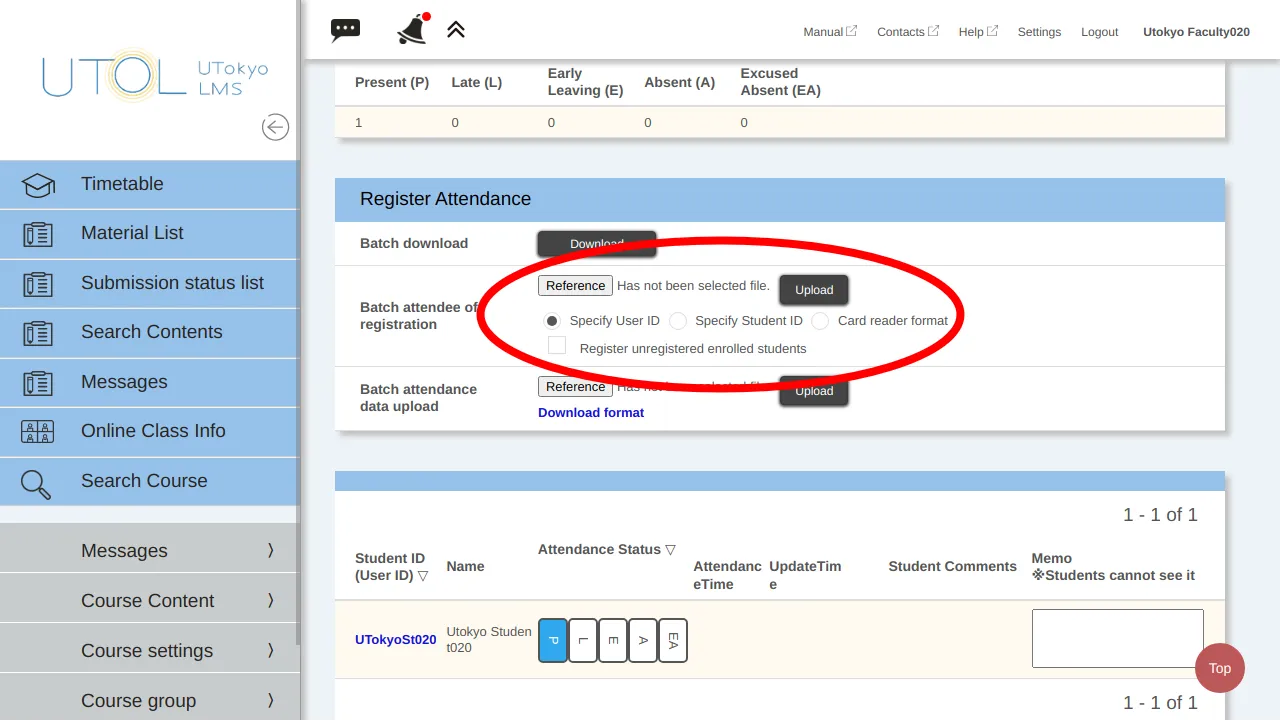Mark student as Present with P button
This screenshot has width=1280, height=721.
pyautogui.click(x=552, y=640)
